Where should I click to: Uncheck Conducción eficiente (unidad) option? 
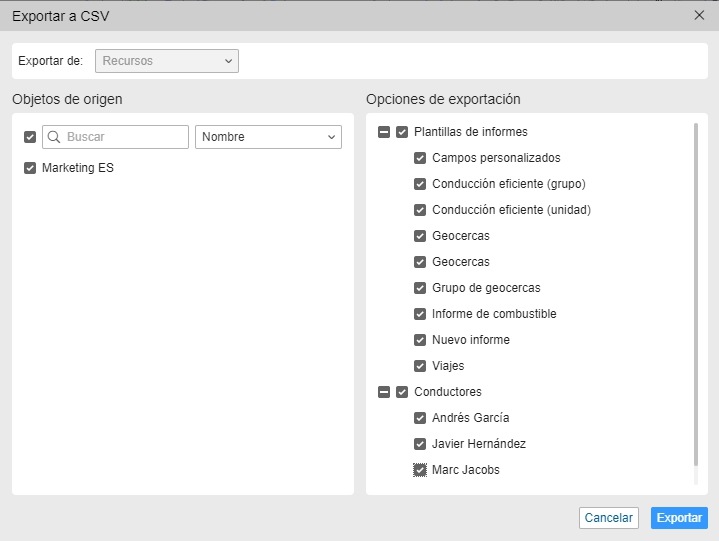click(420, 210)
